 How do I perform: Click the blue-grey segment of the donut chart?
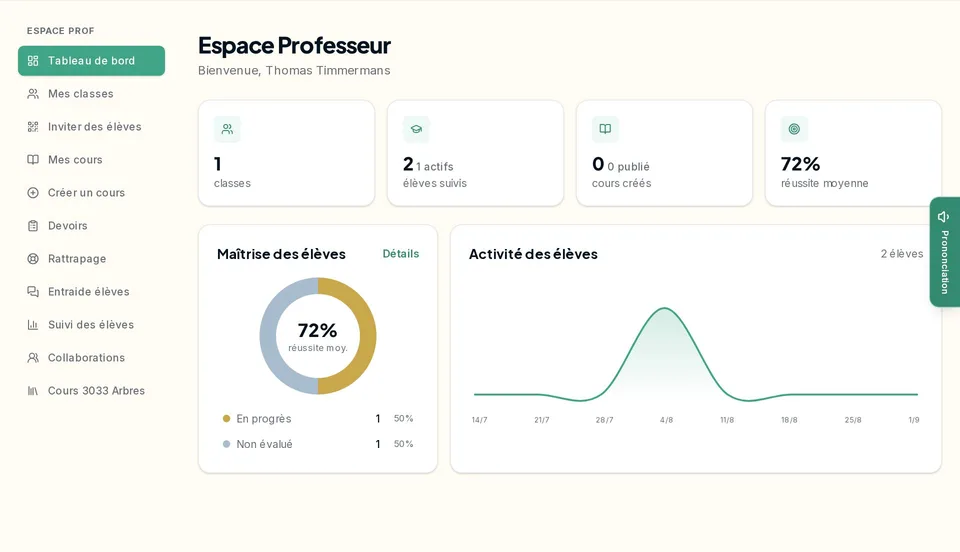point(268,336)
